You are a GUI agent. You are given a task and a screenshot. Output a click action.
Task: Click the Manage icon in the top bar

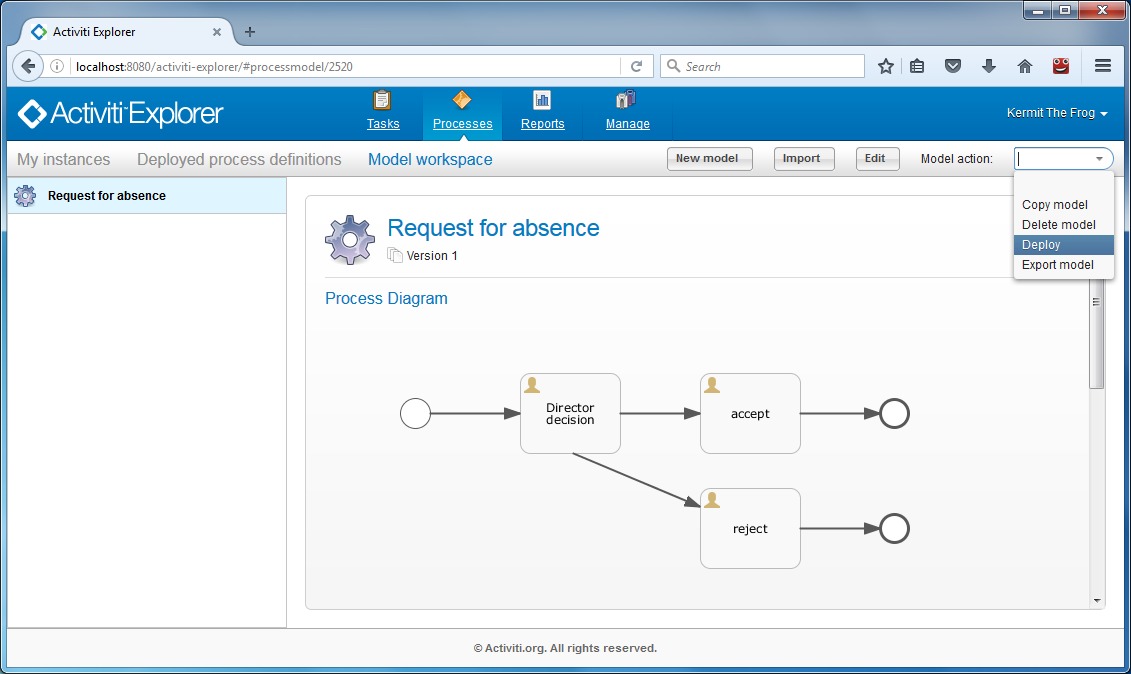click(x=627, y=100)
